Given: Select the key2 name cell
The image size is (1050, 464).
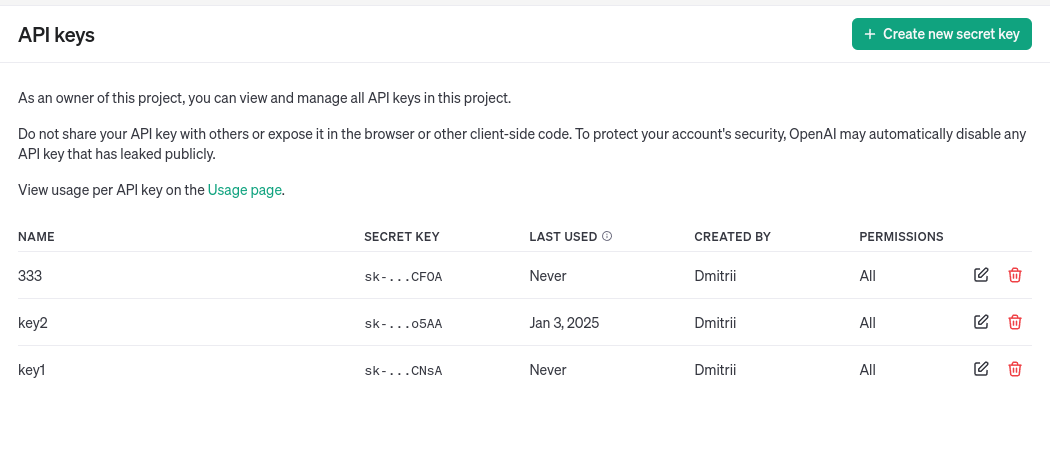Looking at the screenshot, I should (x=33, y=323).
